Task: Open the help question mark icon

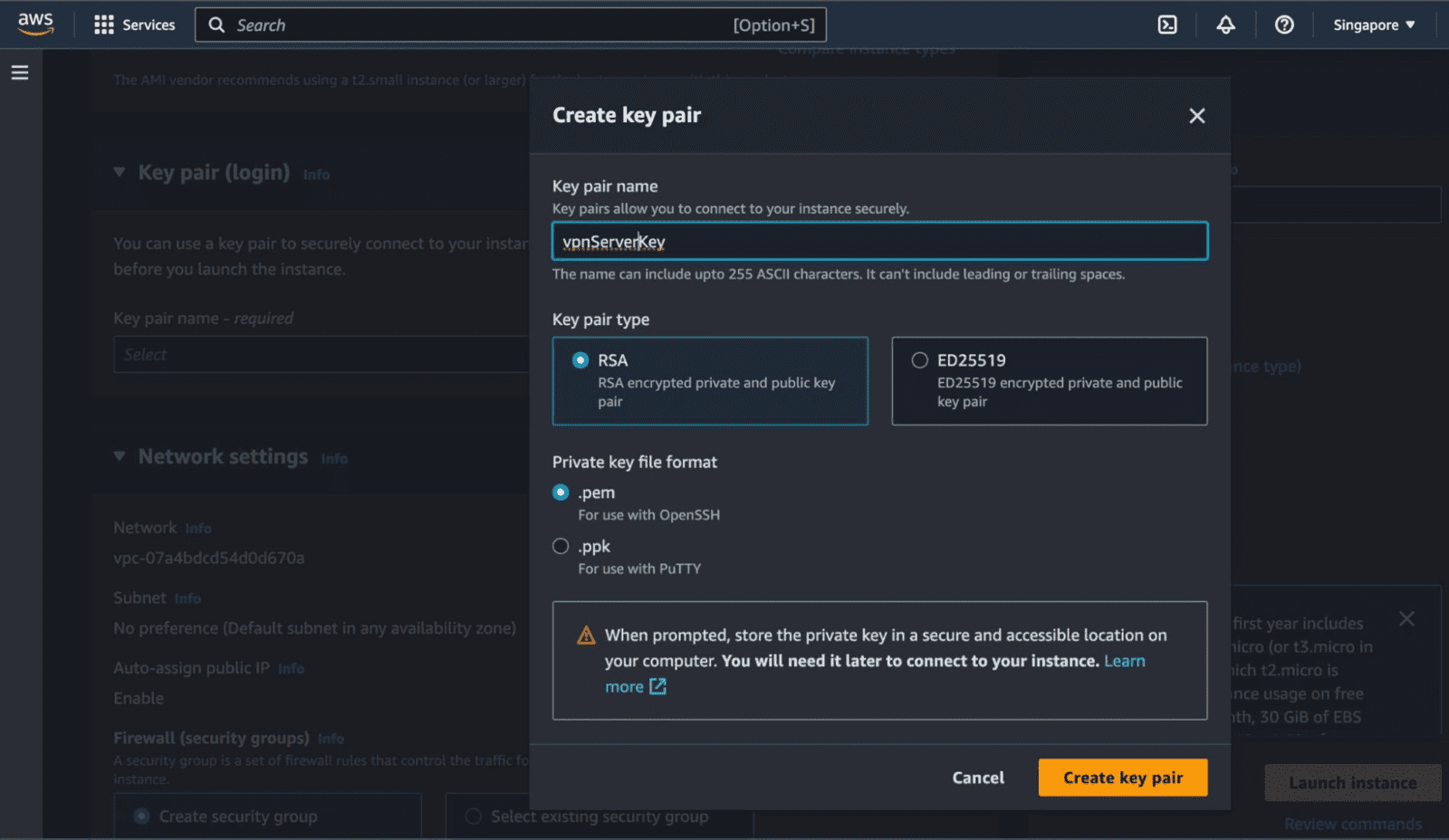Action: coord(1284,24)
